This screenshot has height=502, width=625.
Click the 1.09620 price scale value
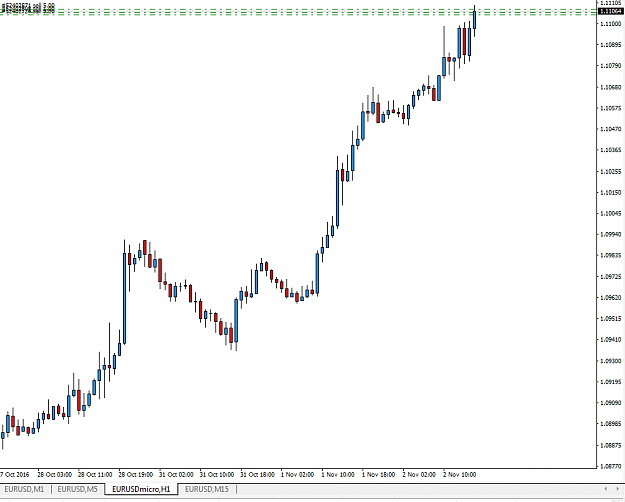(x=611, y=297)
